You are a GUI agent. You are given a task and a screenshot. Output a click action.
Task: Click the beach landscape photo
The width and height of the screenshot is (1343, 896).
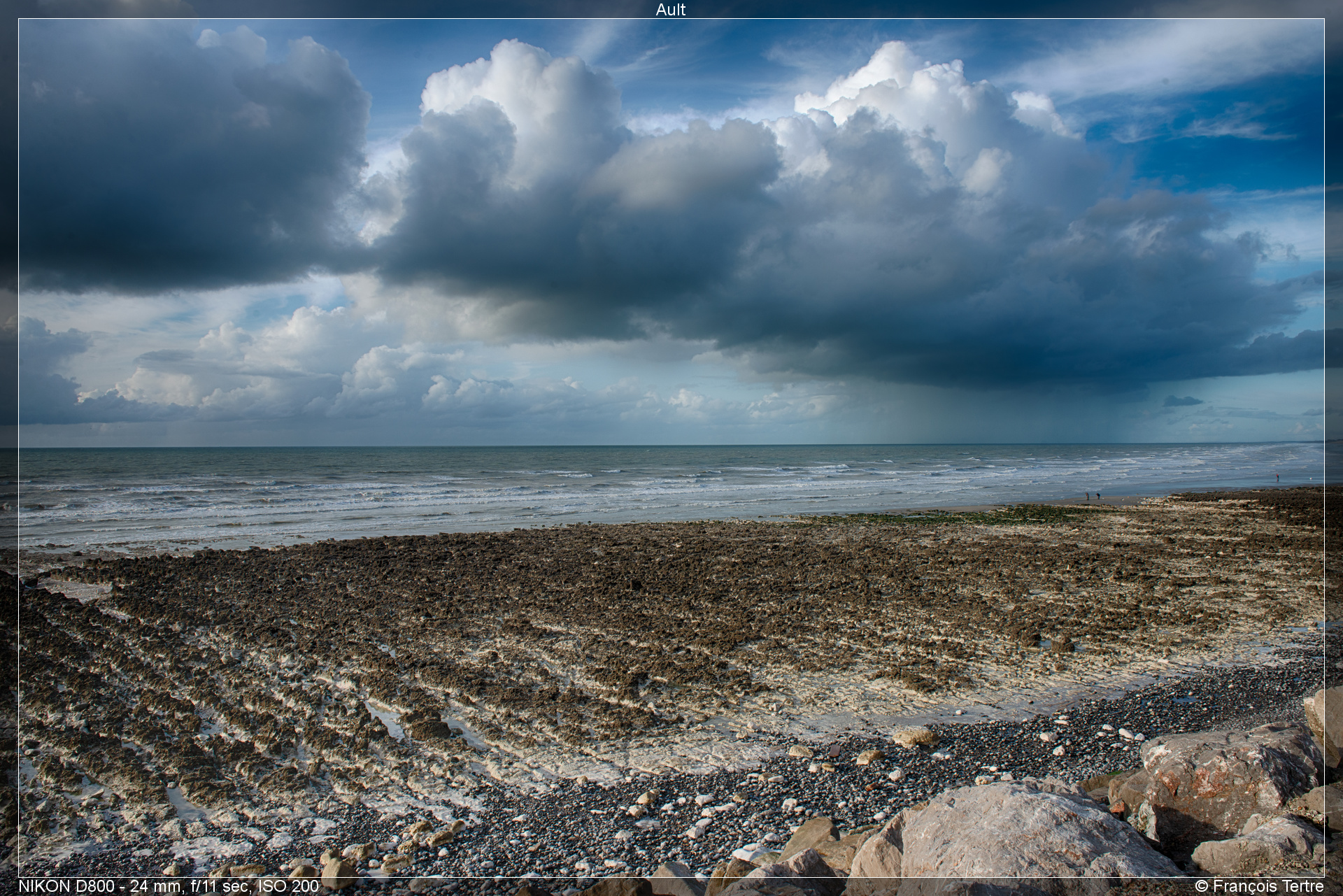tap(671, 448)
